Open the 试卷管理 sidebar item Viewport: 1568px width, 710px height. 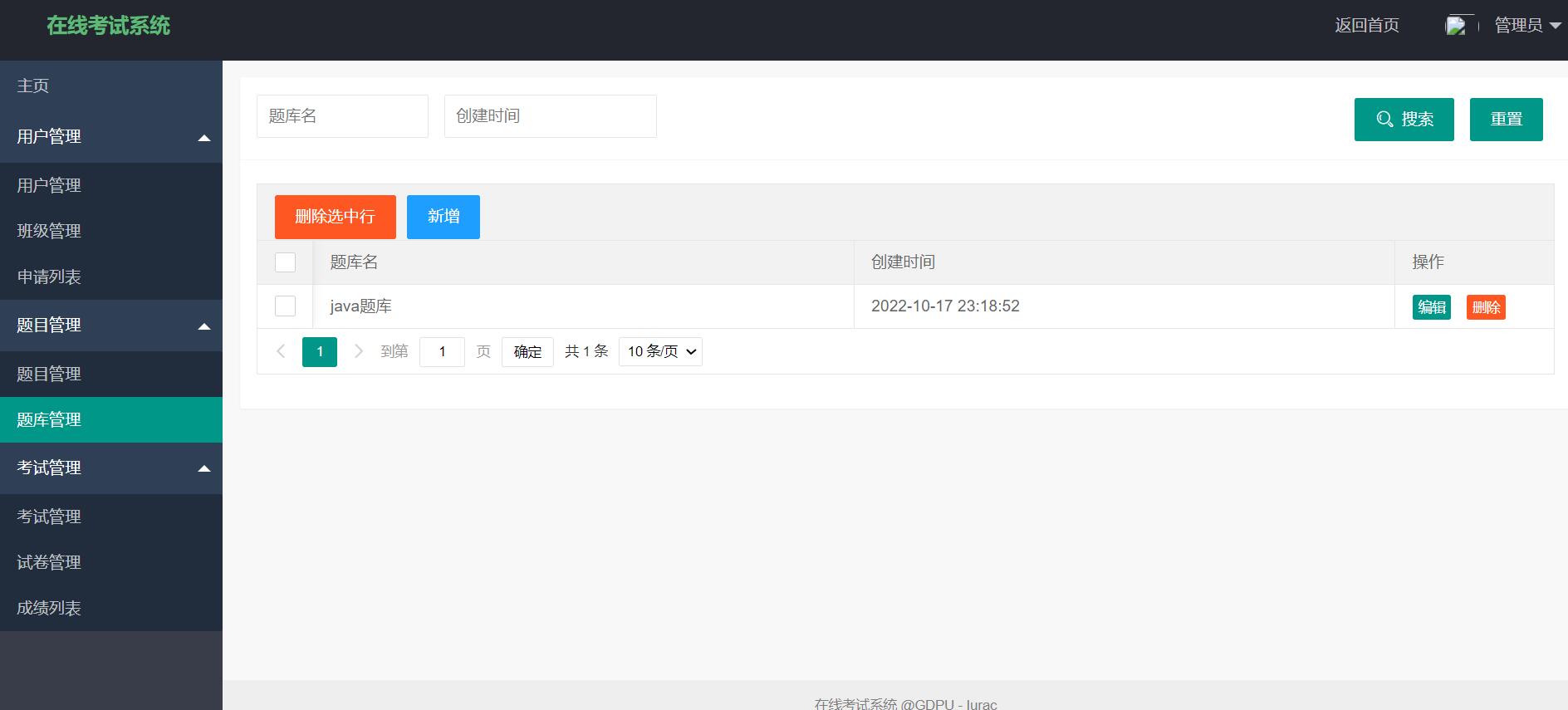(x=111, y=562)
